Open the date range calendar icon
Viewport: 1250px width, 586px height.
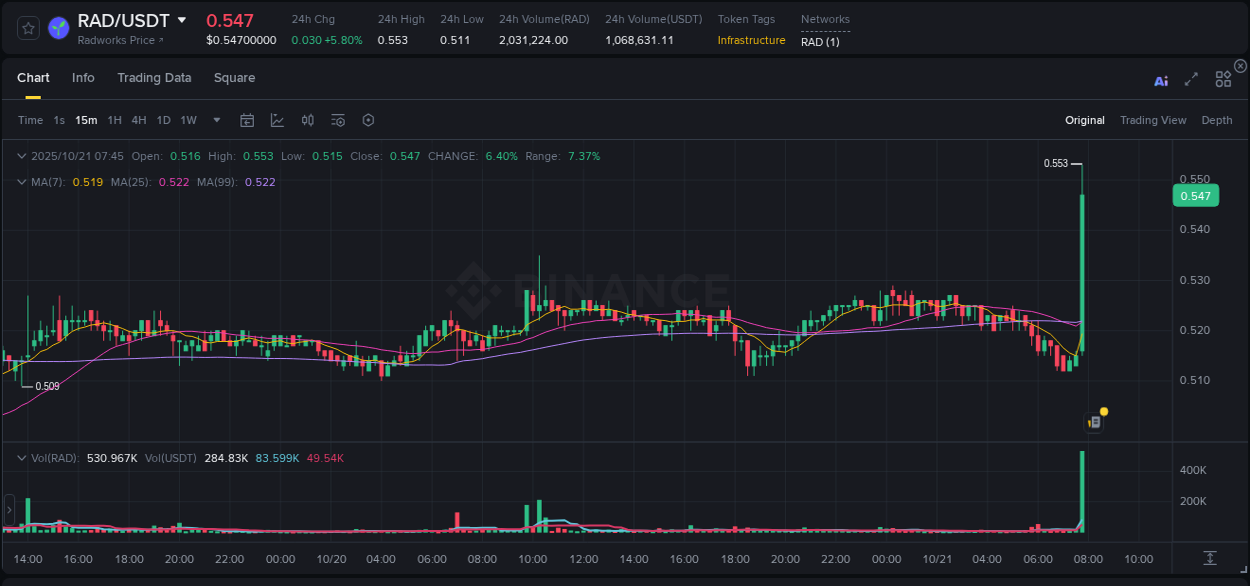pyautogui.click(x=247, y=119)
